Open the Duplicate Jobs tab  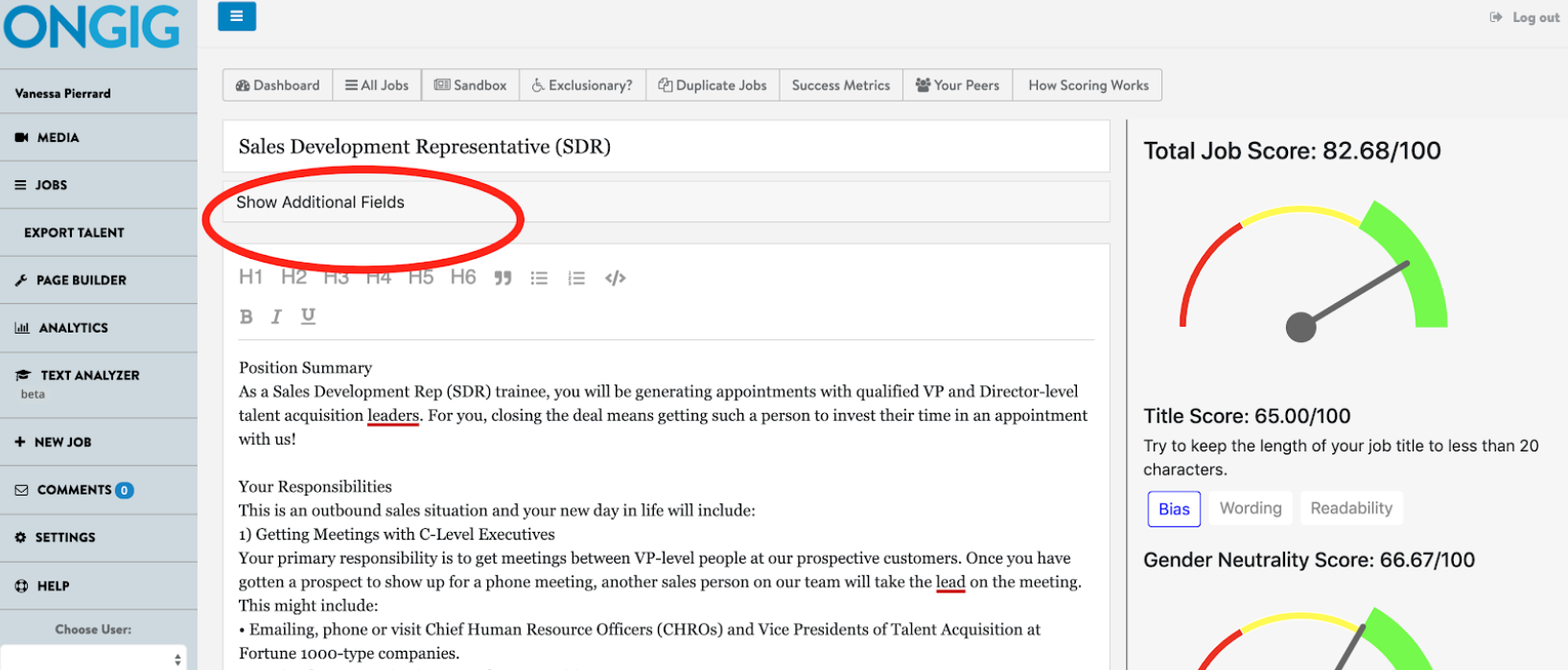click(713, 85)
